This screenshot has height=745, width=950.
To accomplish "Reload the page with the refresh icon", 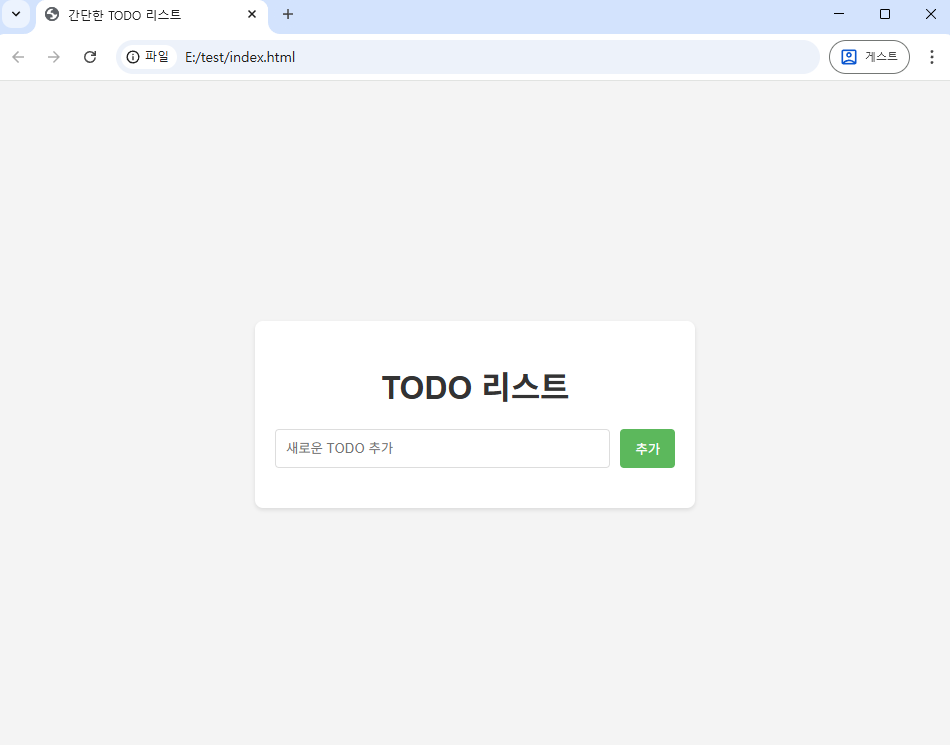I will coord(90,57).
